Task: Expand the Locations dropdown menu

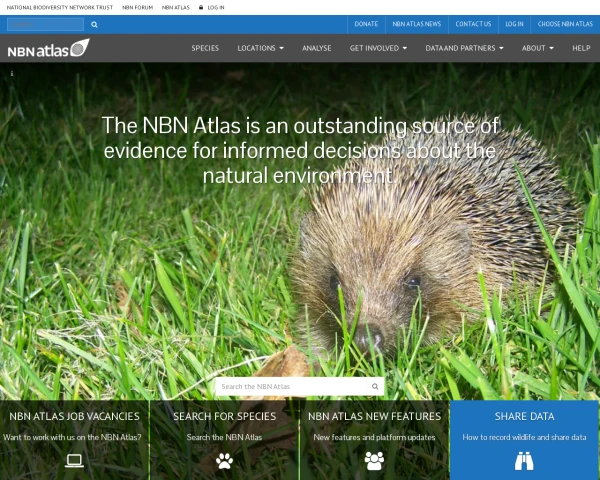Action: [260, 48]
